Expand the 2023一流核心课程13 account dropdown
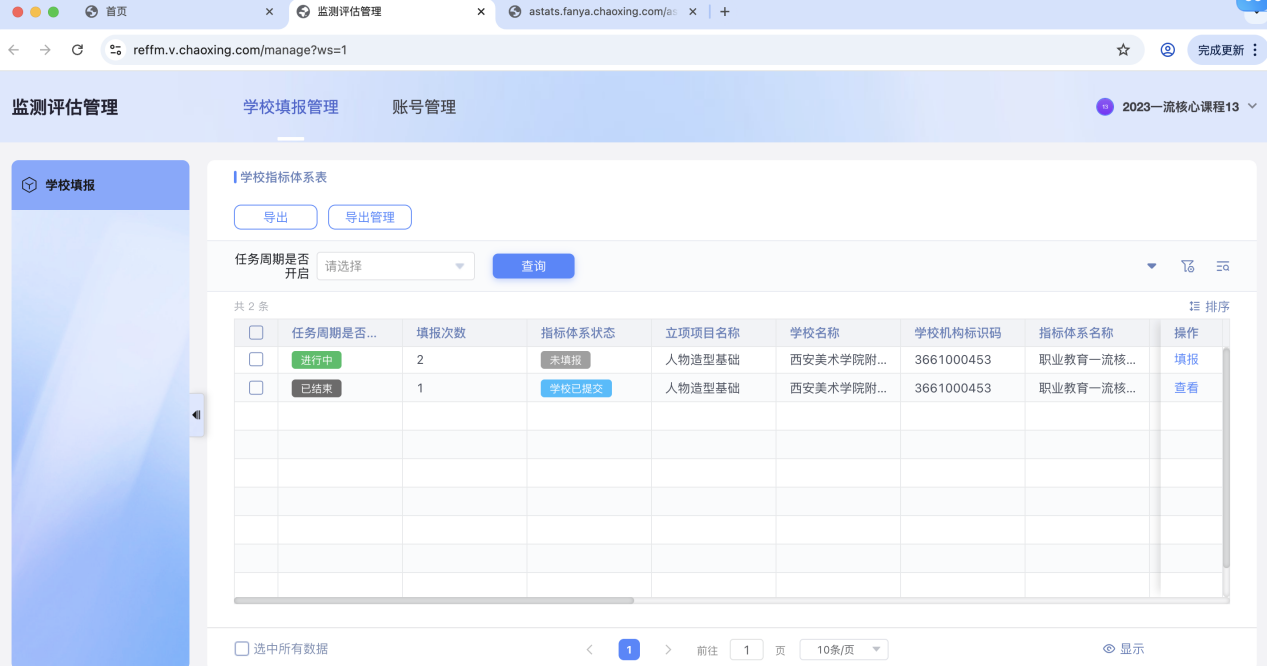The image size is (1267, 666). (x=1252, y=107)
